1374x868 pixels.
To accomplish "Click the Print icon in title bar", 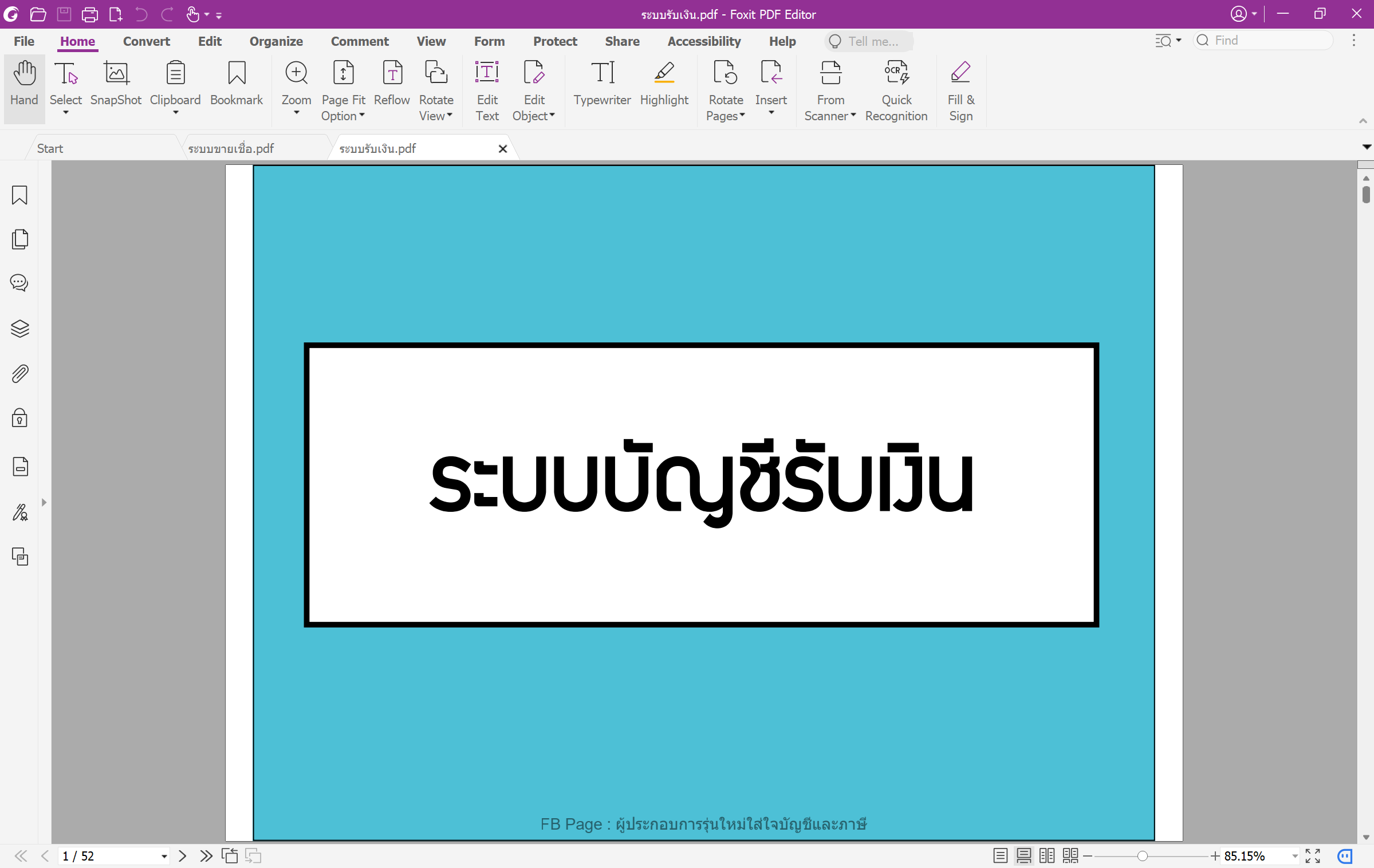I will [90, 14].
